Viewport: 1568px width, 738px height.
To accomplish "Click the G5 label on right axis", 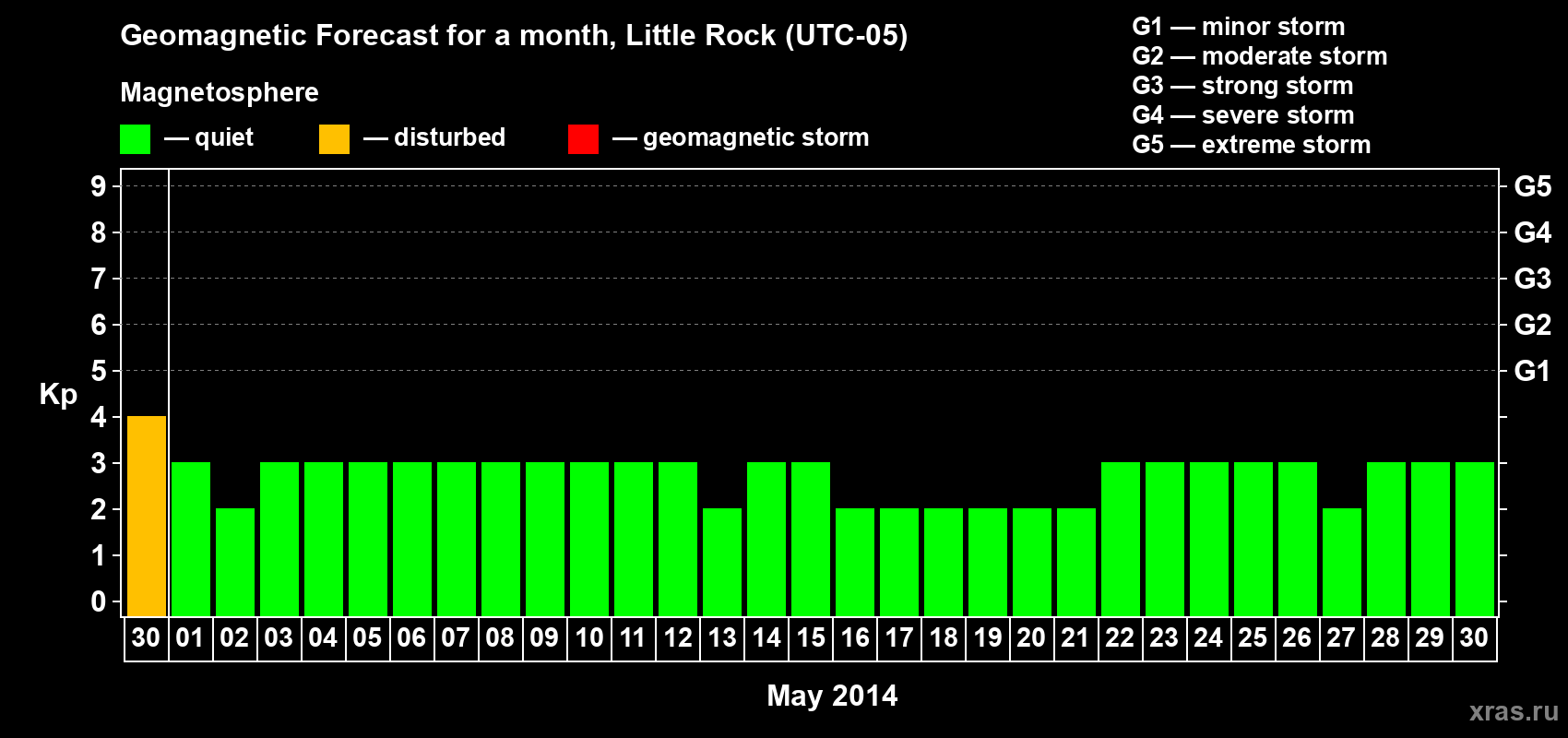I will click(x=1533, y=186).
